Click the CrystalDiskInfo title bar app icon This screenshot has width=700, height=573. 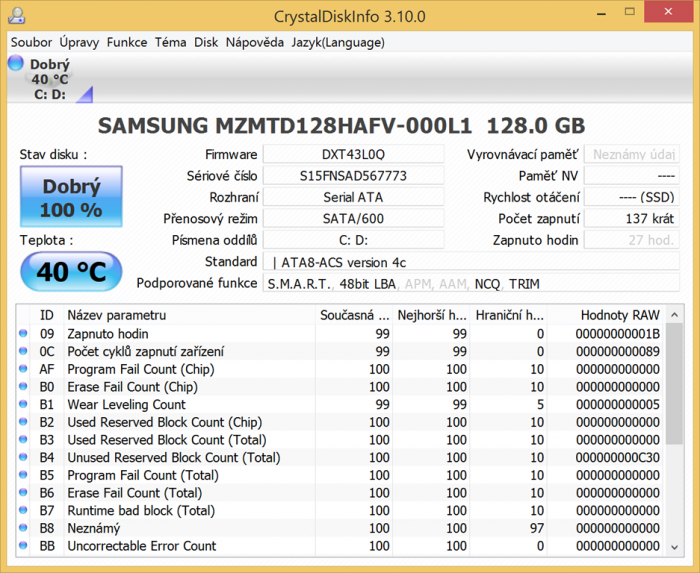click(x=14, y=16)
